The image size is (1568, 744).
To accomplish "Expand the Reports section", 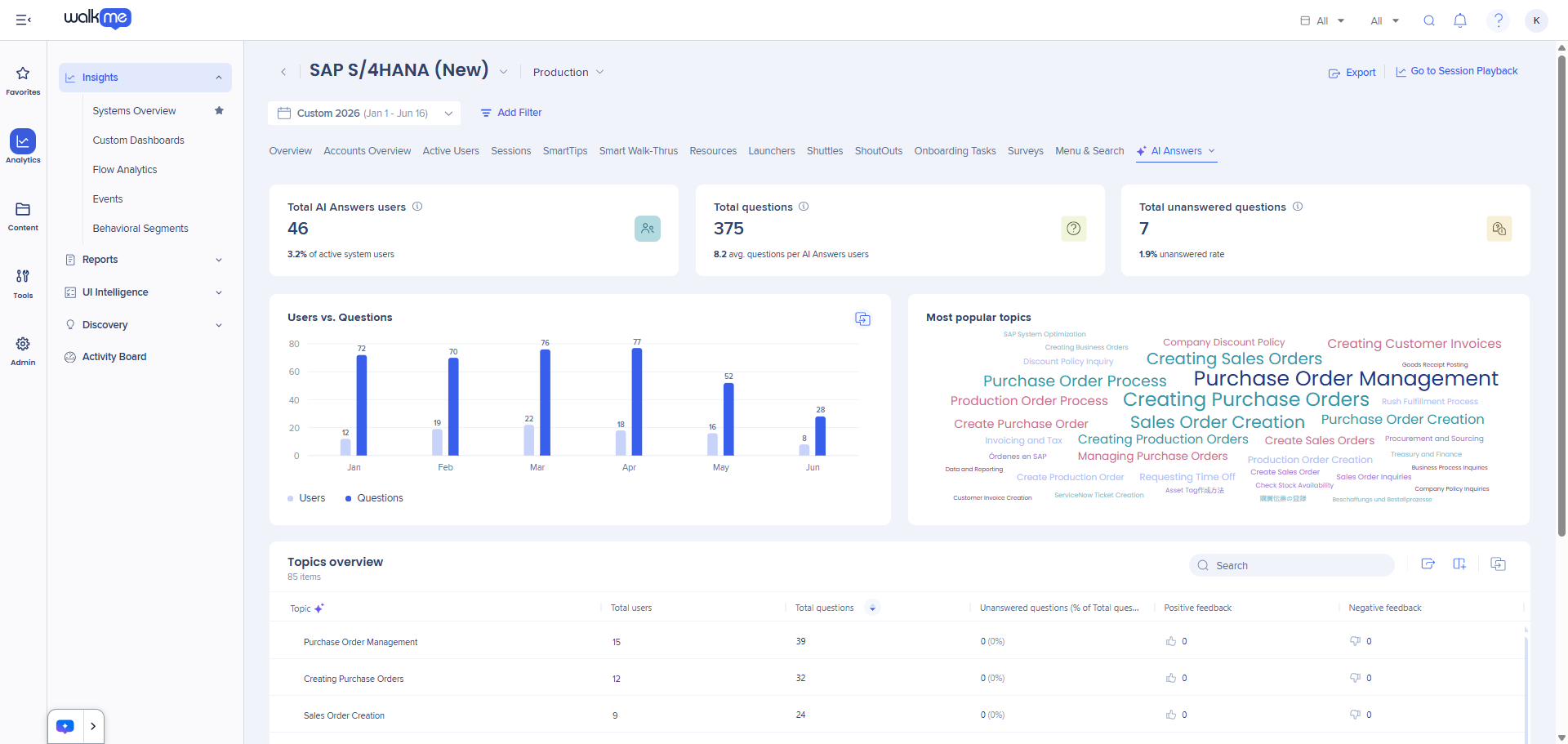I will tap(145, 260).
